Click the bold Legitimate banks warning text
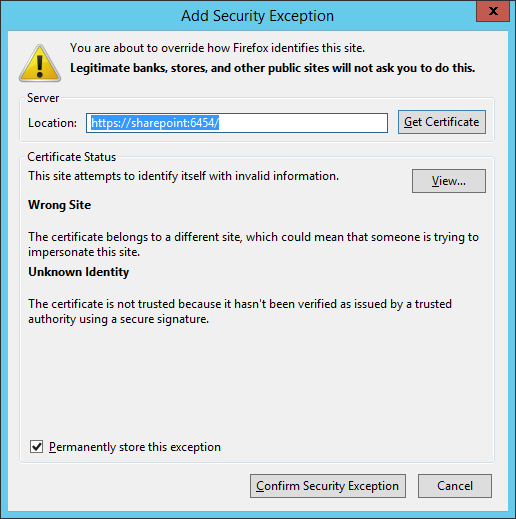 [272, 68]
